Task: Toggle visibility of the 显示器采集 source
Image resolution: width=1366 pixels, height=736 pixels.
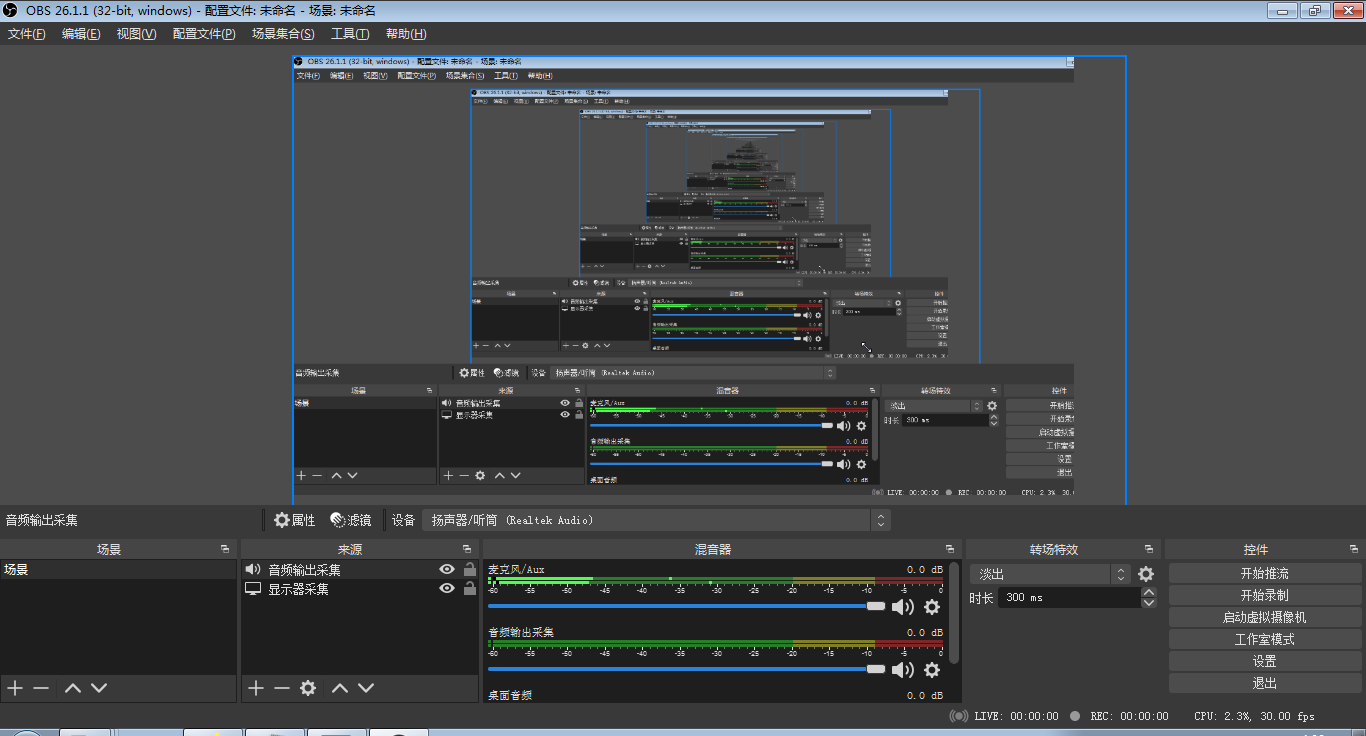Action: coord(447,589)
